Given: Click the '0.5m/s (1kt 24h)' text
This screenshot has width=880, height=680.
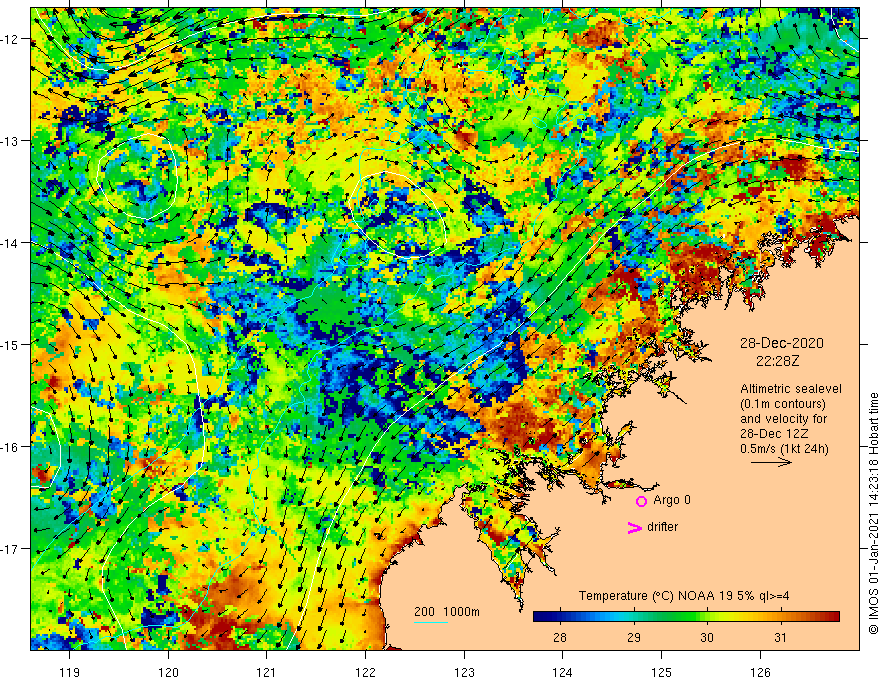Looking at the screenshot, I should (x=784, y=449).
